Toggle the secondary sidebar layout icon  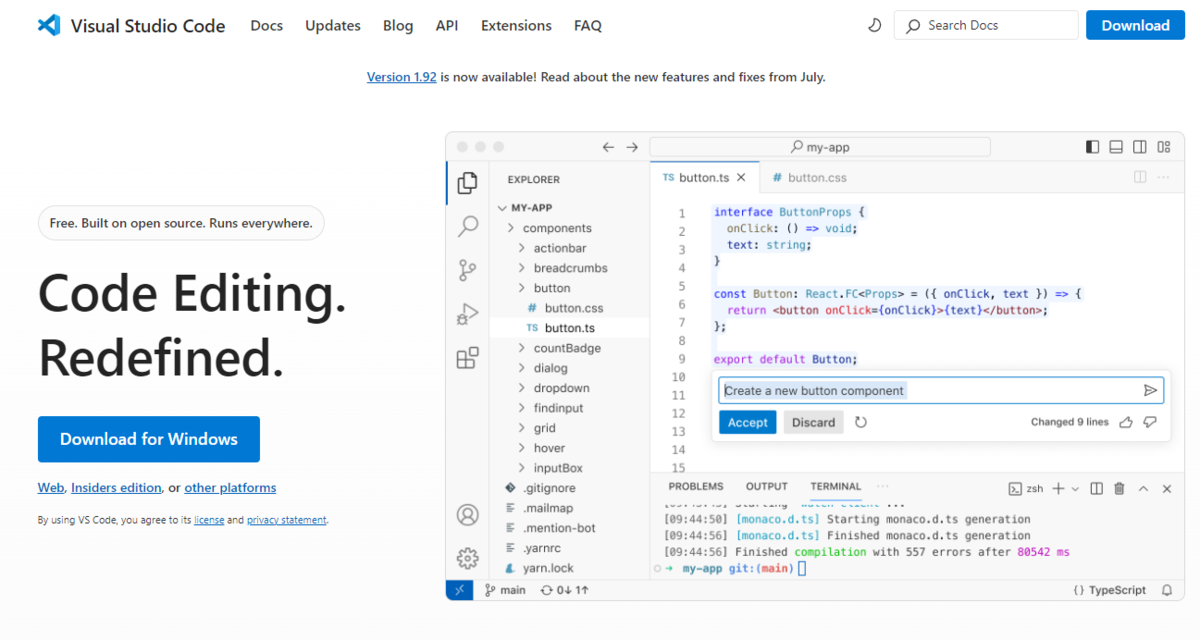[x=1140, y=147]
